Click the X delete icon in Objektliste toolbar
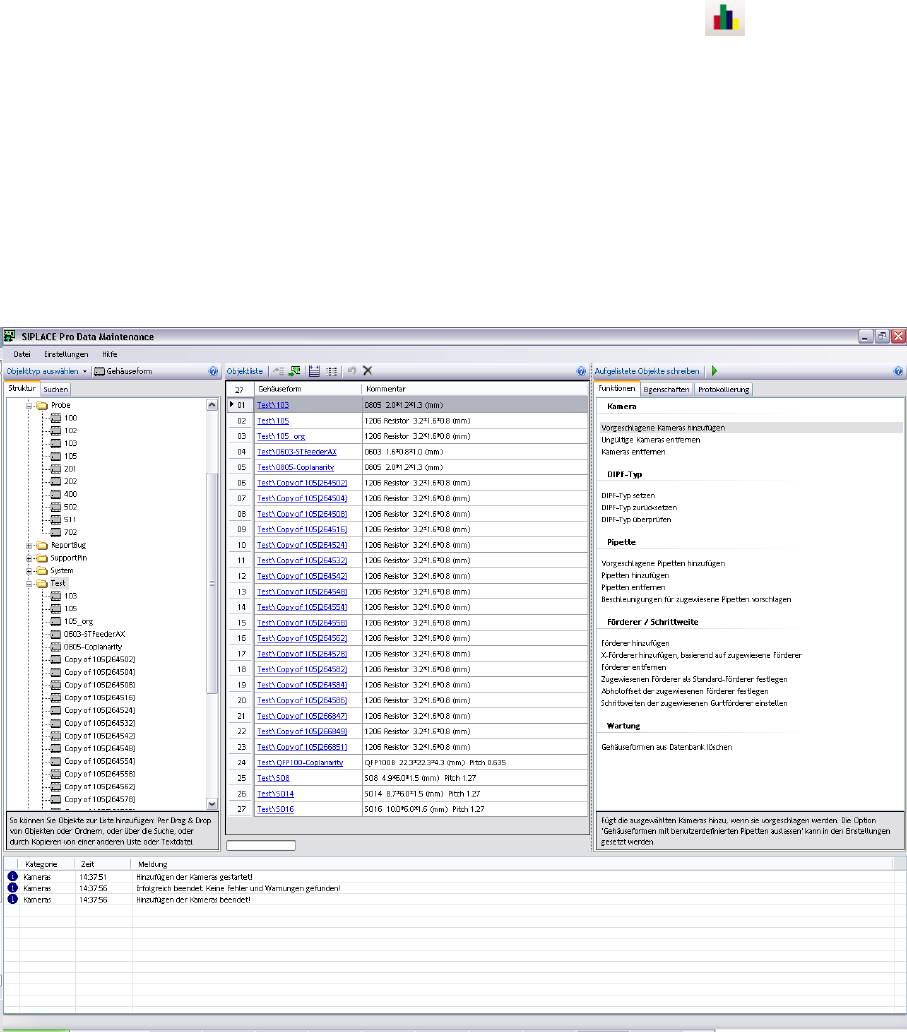 367,371
